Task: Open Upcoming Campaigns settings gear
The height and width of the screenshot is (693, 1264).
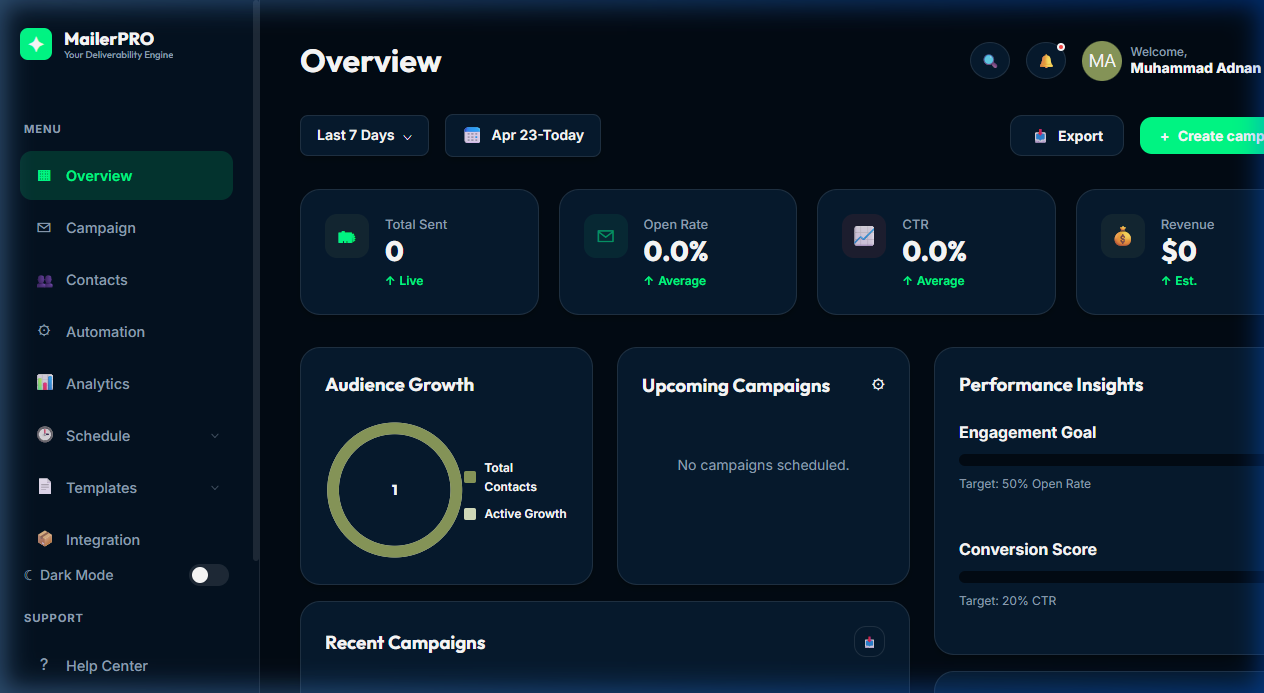Action: coord(878,385)
